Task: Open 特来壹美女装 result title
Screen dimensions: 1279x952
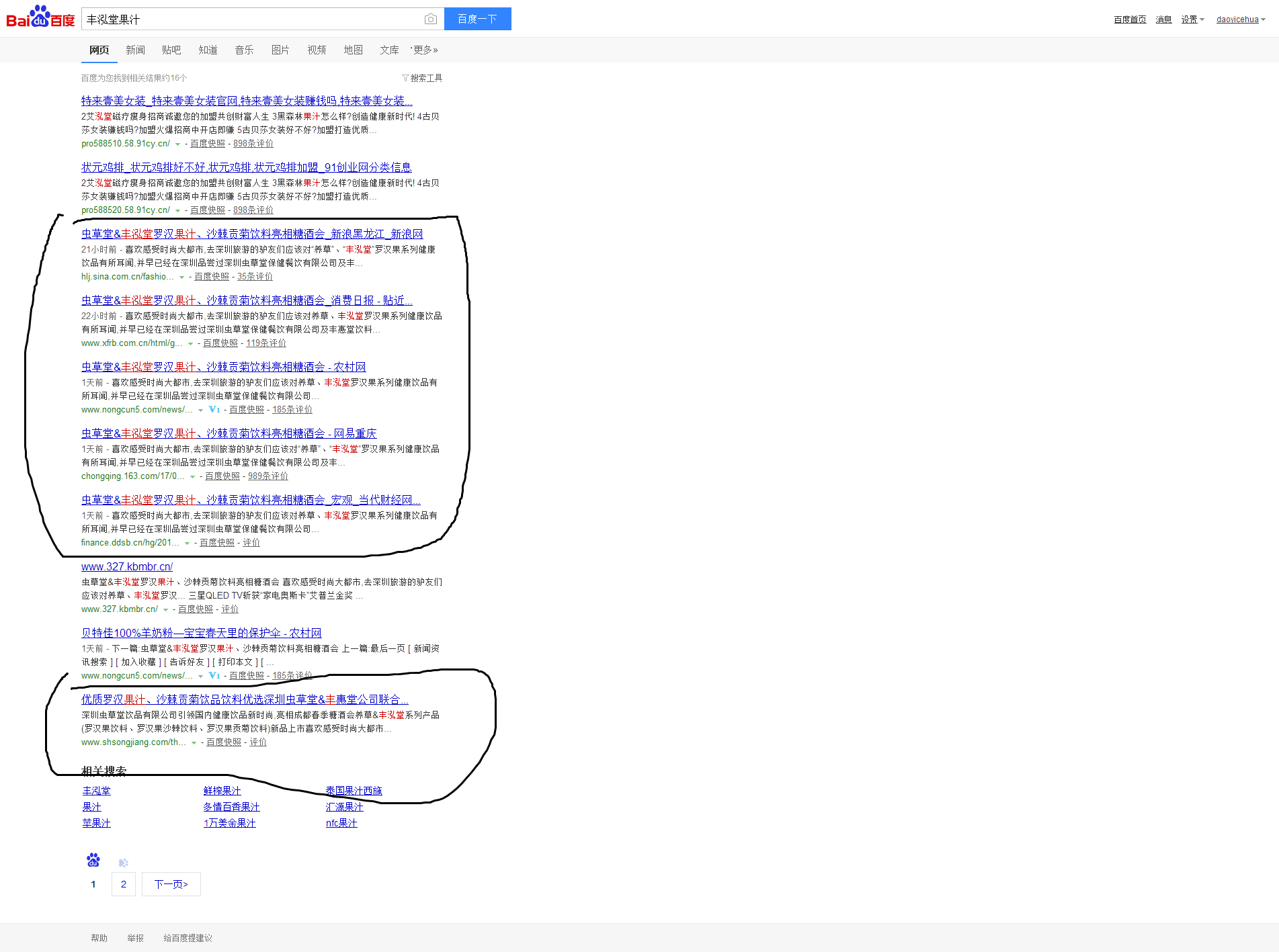Action: (247, 101)
